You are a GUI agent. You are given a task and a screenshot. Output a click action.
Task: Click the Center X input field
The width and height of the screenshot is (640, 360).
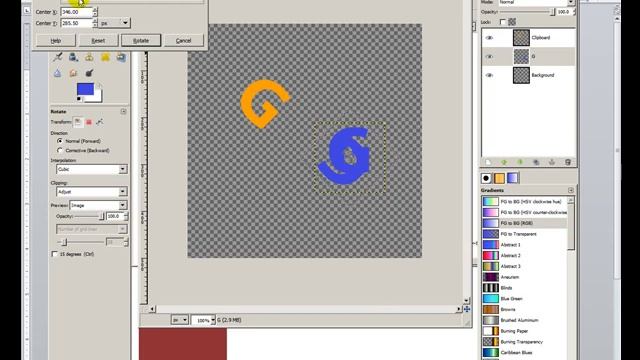pos(76,12)
